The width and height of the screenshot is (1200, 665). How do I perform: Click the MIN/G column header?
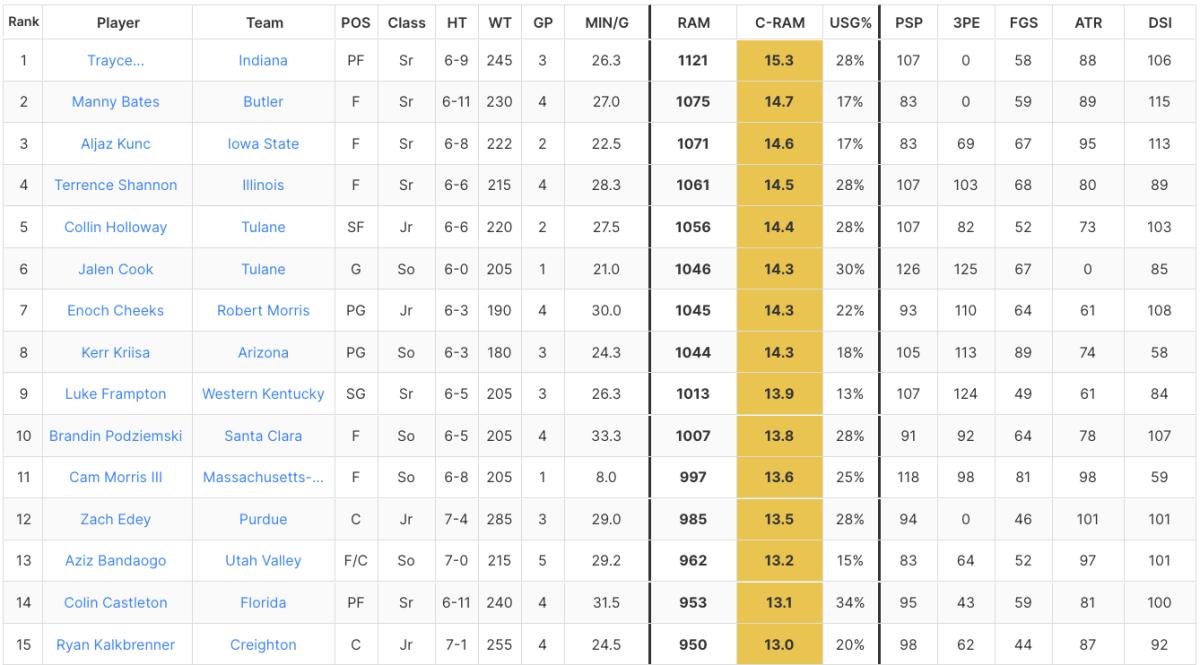606,23
